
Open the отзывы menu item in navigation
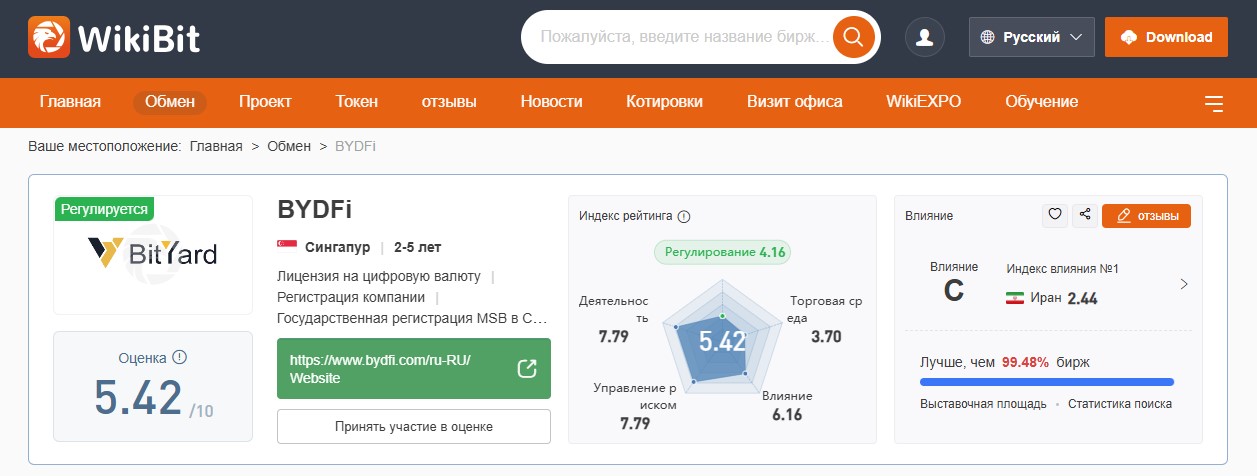pos(449,102)
